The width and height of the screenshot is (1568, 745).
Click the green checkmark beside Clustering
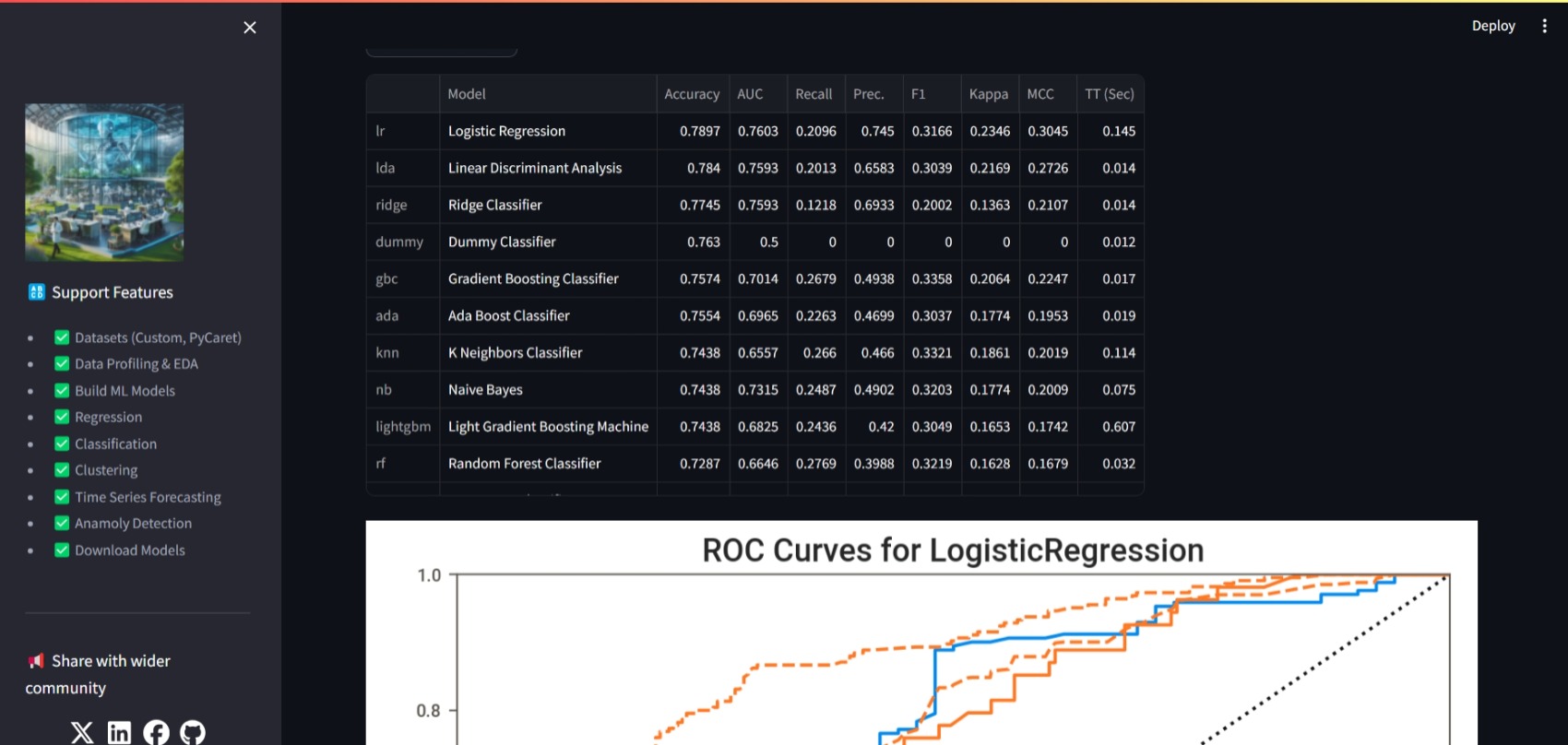[62, 470]
